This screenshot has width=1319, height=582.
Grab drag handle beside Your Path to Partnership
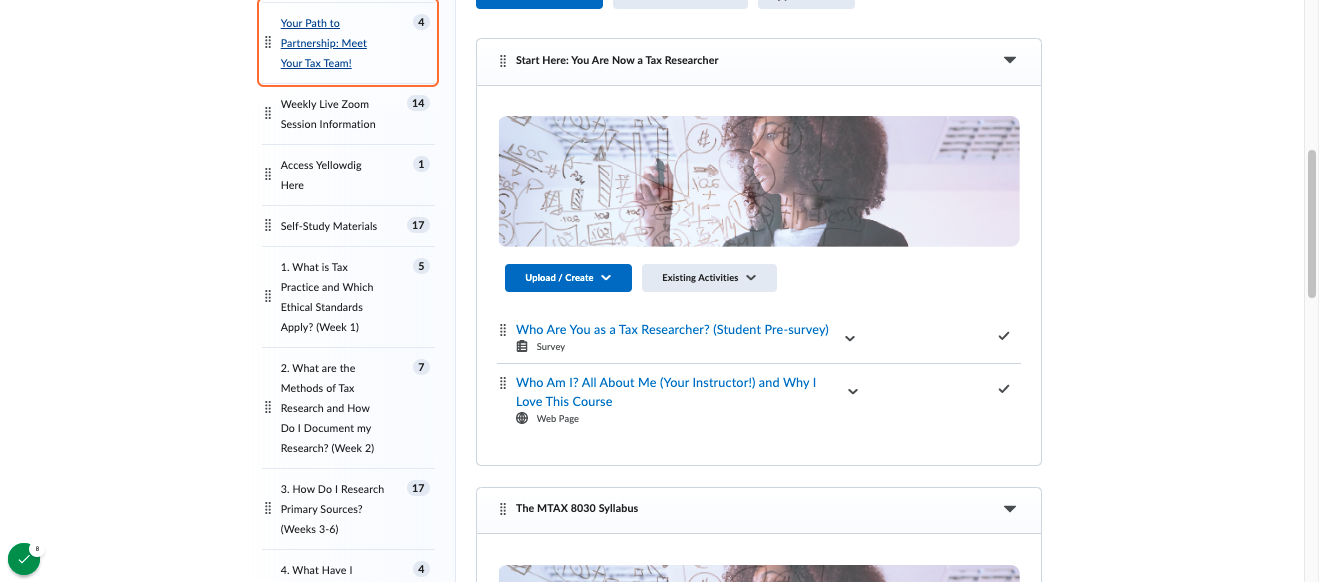(267, 42)
